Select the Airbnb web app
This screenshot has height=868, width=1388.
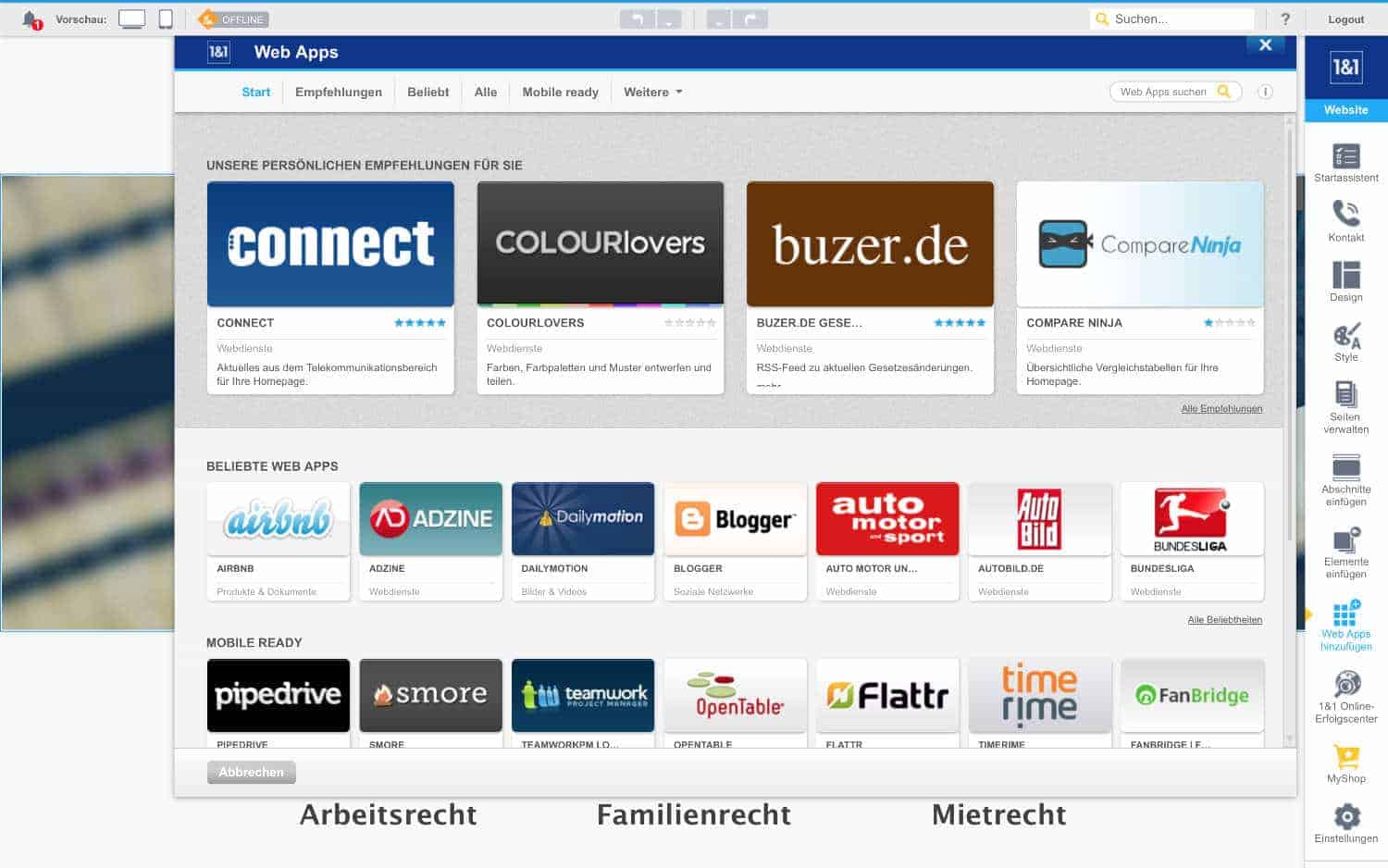279,541
